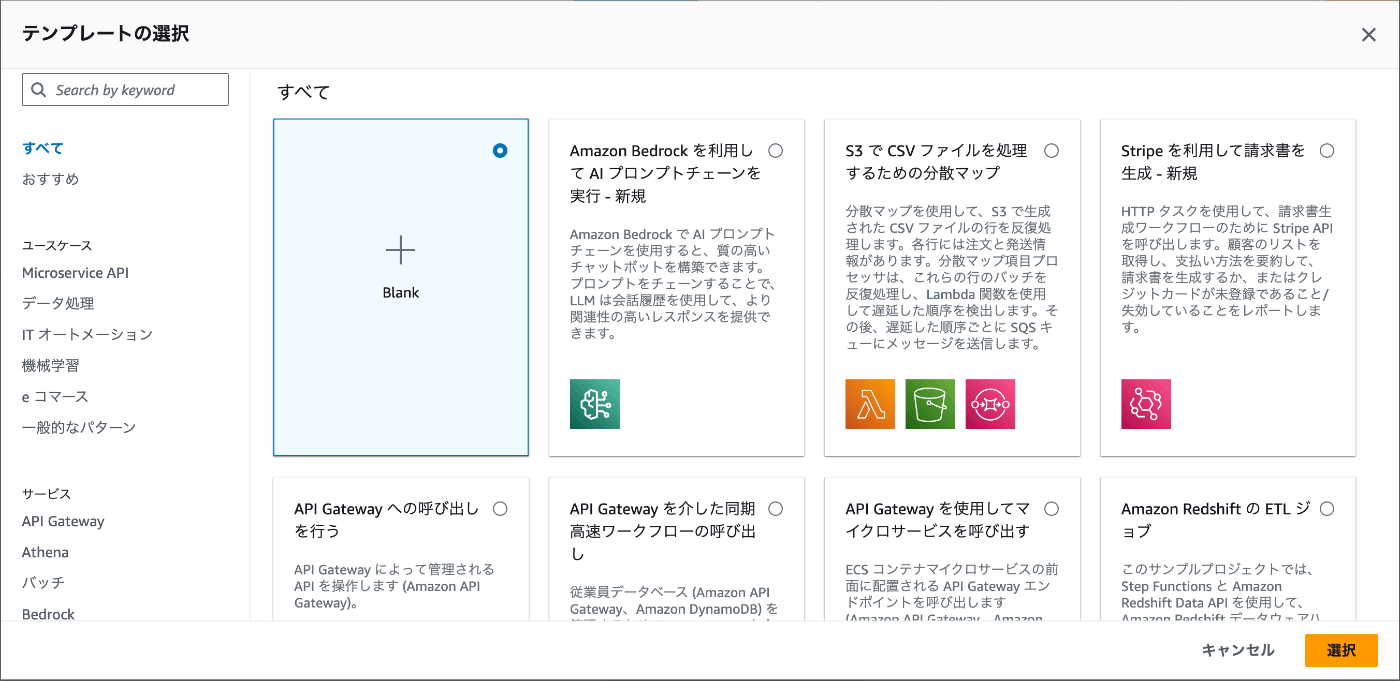1400x681 pixels.
Task: Click the orange Lambda service icon
Action: [870, 404]
